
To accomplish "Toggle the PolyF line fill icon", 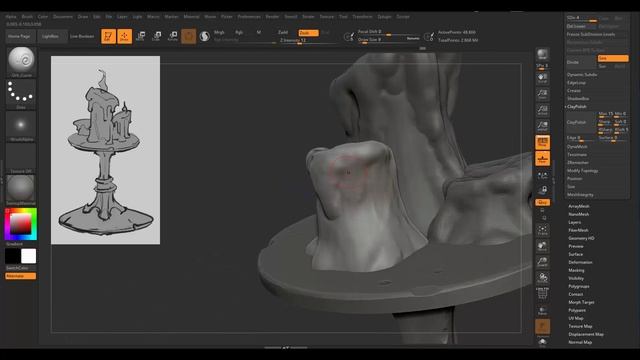I will coord(542,294).
